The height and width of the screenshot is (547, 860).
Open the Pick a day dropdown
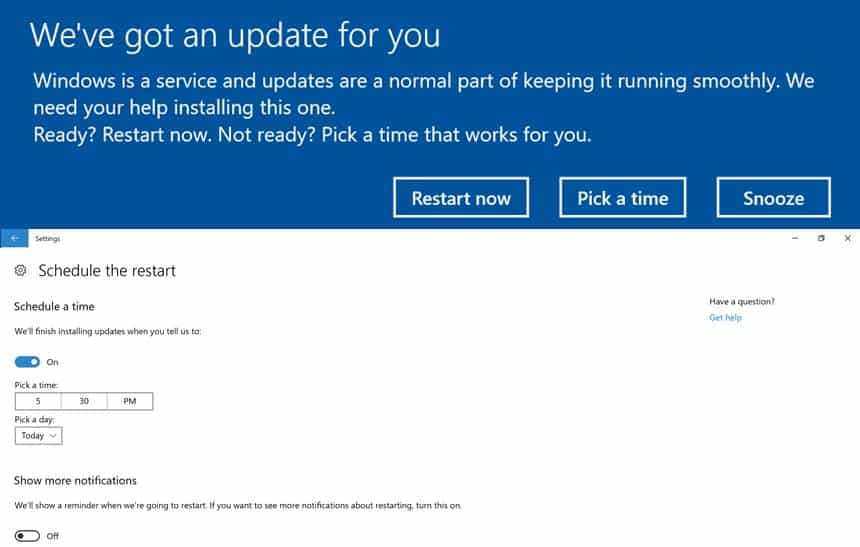pos(38,436)
